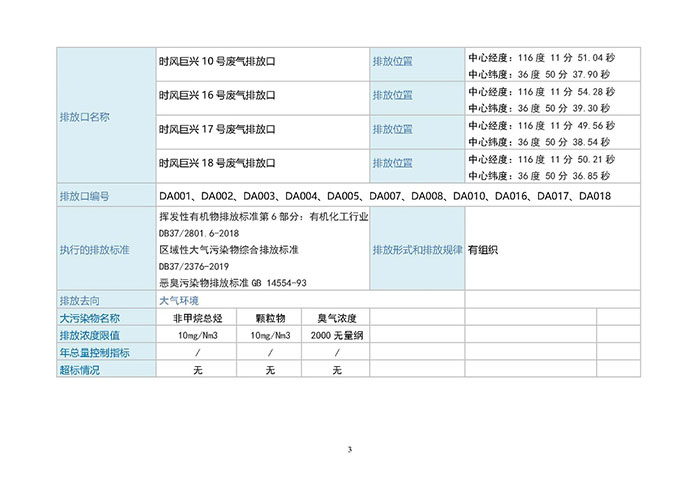Click the DA010 outlet code
Viewport: 700px width, 495px height.
coord(469,196)
